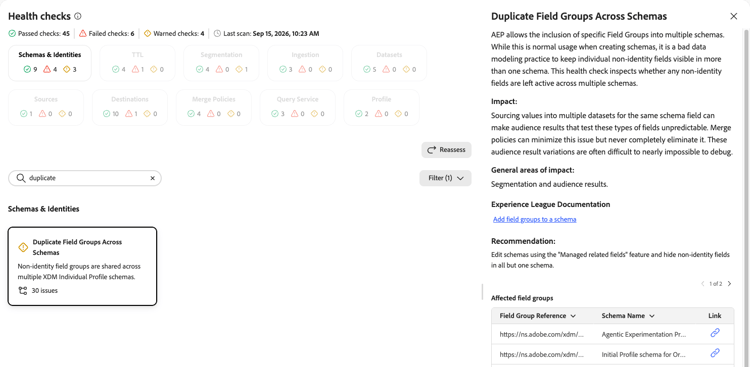Select the Profile category card
Viewport: 750px width, 367px height.
point(381,108)
